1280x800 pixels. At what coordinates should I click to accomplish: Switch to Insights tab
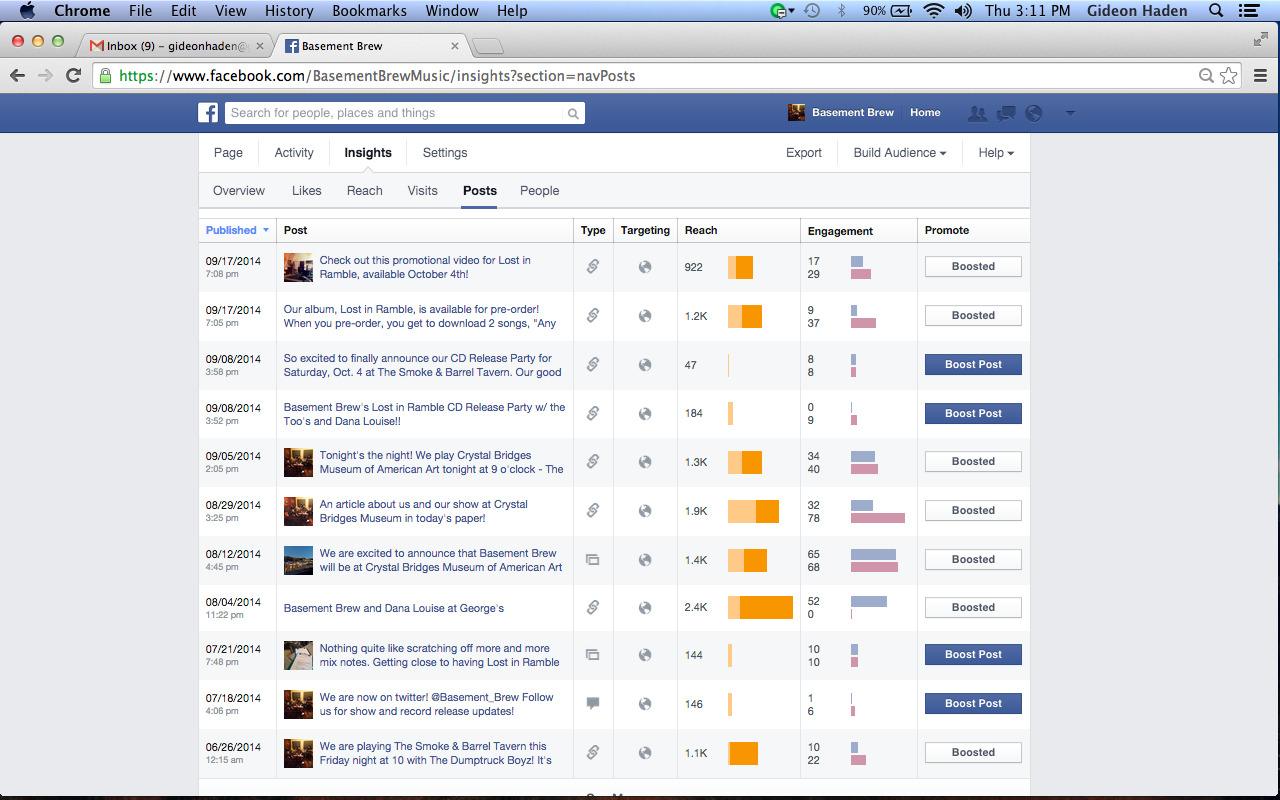pyautogui.click(x=368, y=153)
